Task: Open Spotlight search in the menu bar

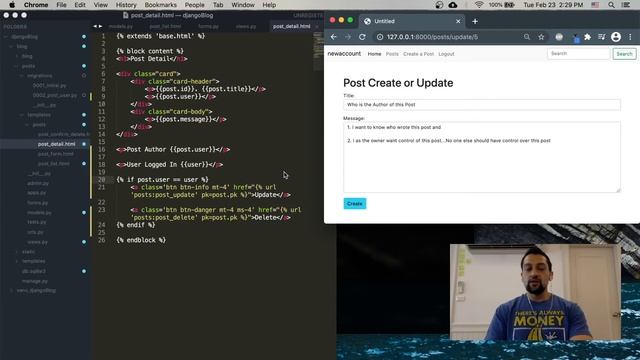Action: point(611,5)
